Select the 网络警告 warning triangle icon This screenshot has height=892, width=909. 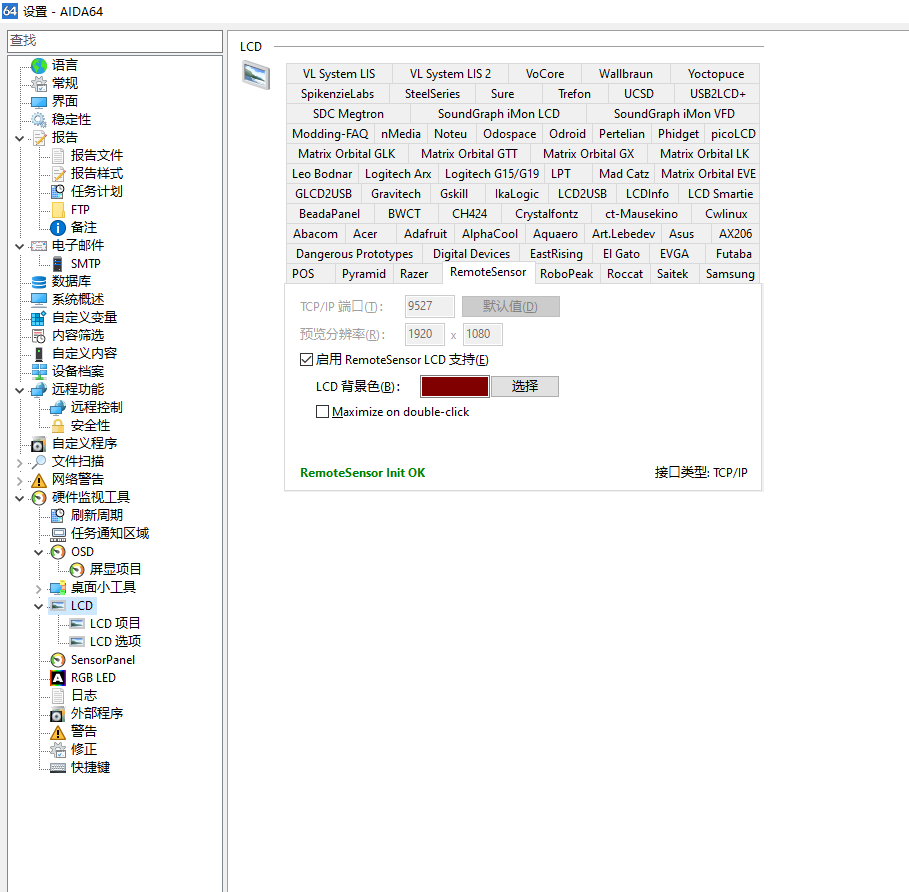(x=39, y=480)
